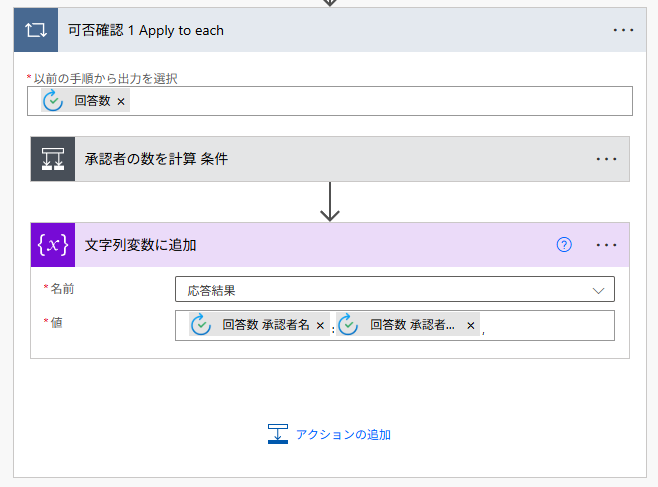Click into the 値 input field
The image size is (658, 487).
[394, 326]
